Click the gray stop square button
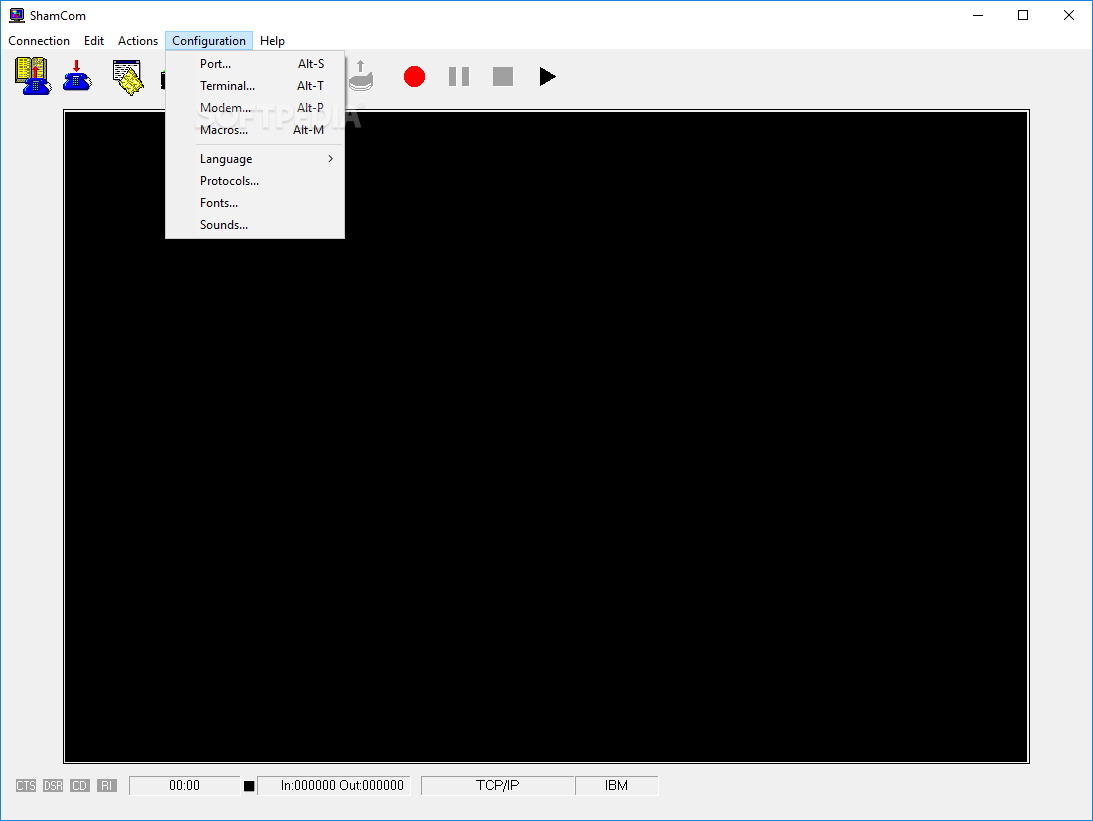The height and width of the screenshot is (821, 1093). (x=503, y=77)
